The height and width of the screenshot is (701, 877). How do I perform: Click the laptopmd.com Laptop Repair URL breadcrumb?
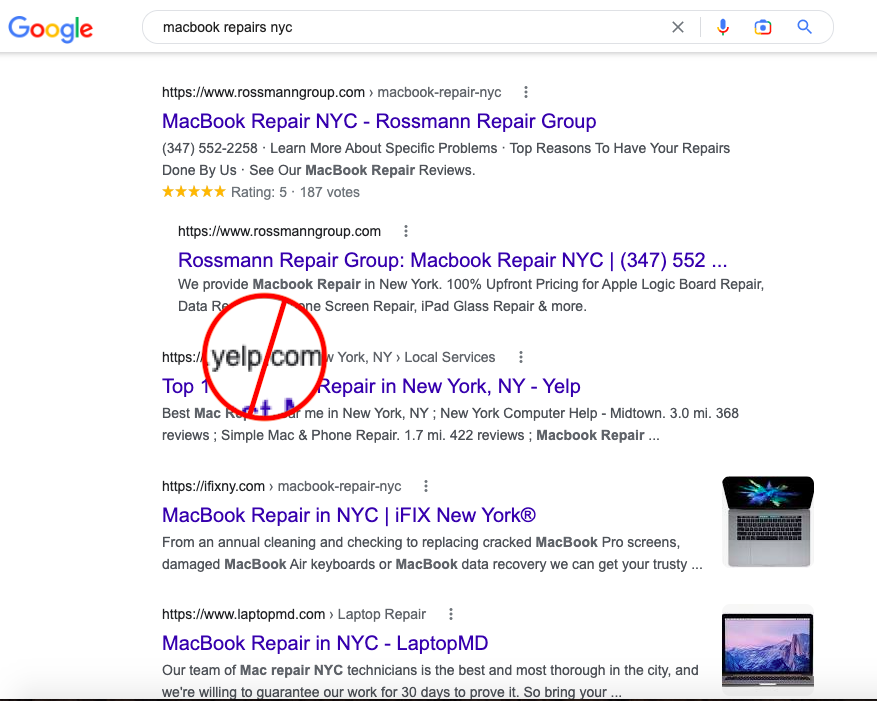click(294, 614)
